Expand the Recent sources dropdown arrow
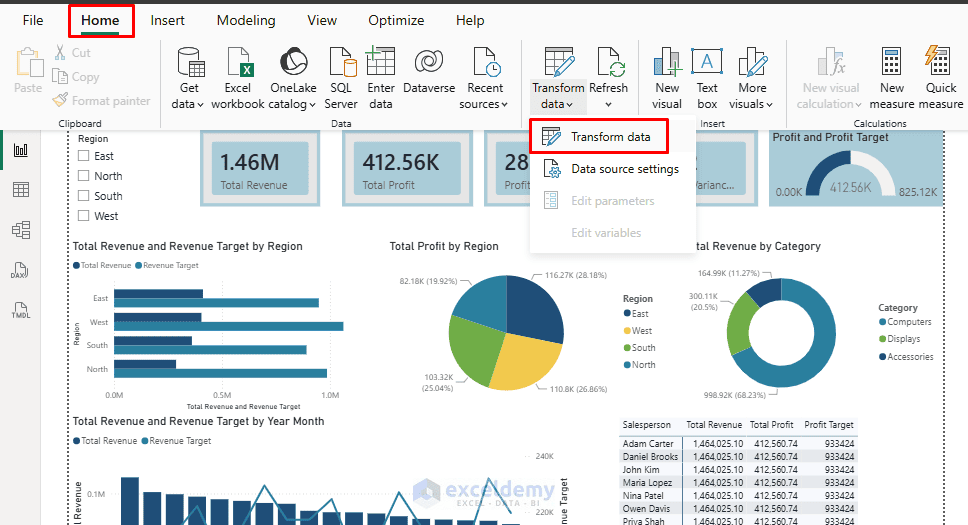 504,105
